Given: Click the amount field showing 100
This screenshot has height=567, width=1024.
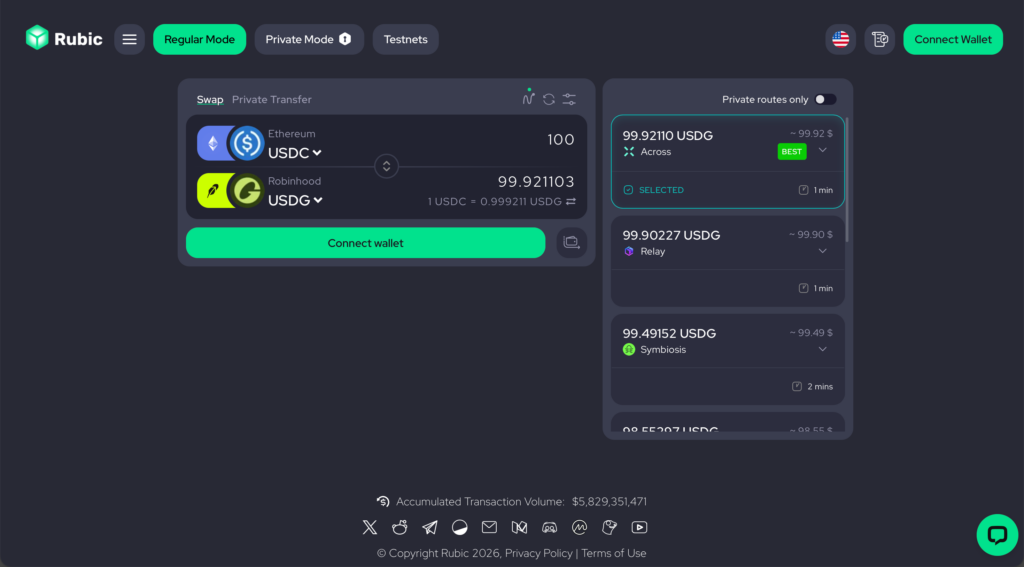Looking at the screenshot, I should pos(561,140).
